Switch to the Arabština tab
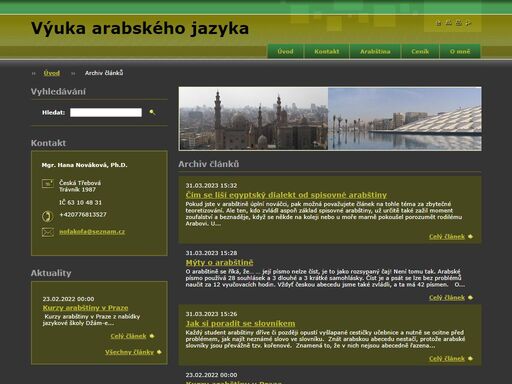Screen dimensions: 512x384 click(x=375, y=51)
